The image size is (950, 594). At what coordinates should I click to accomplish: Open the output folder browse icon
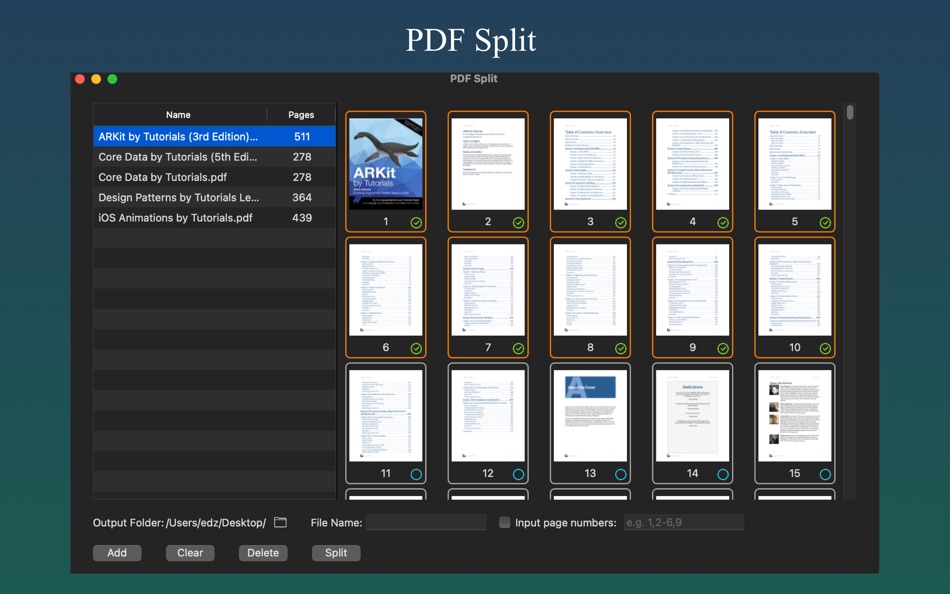[x=280, y=522]
